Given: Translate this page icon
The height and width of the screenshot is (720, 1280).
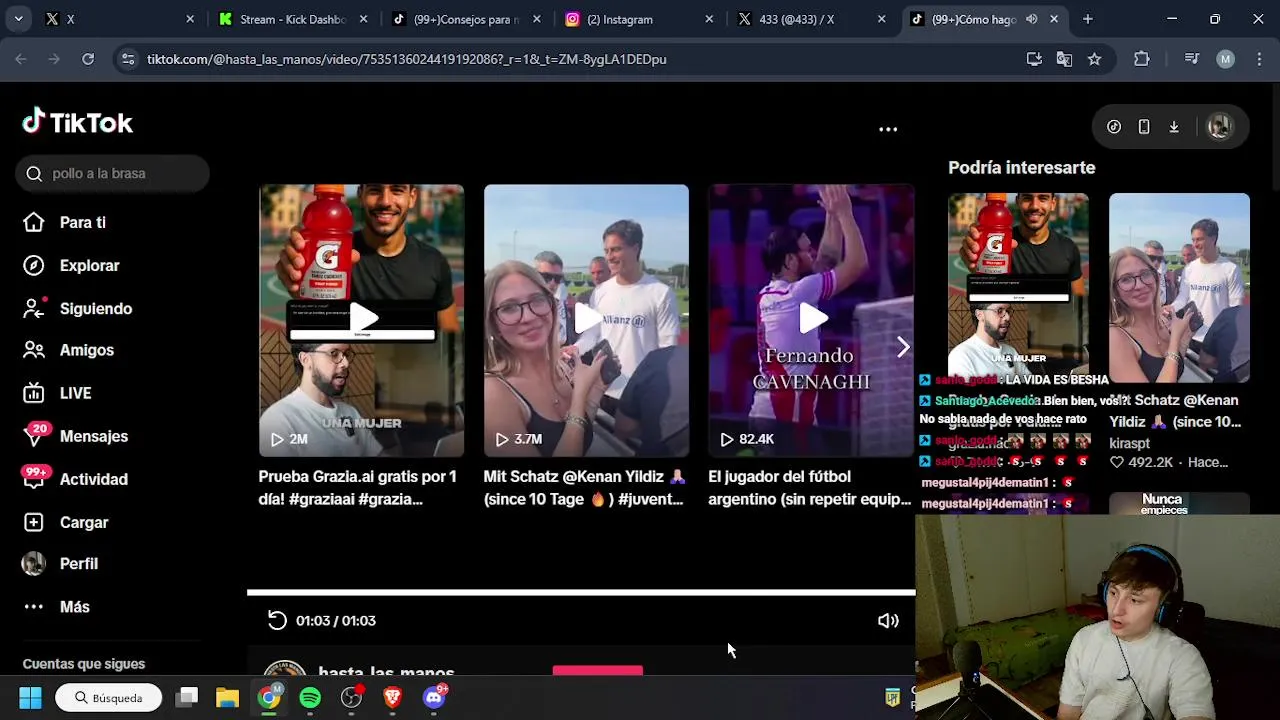Looking at the screenshot, I should point(1064,59).
